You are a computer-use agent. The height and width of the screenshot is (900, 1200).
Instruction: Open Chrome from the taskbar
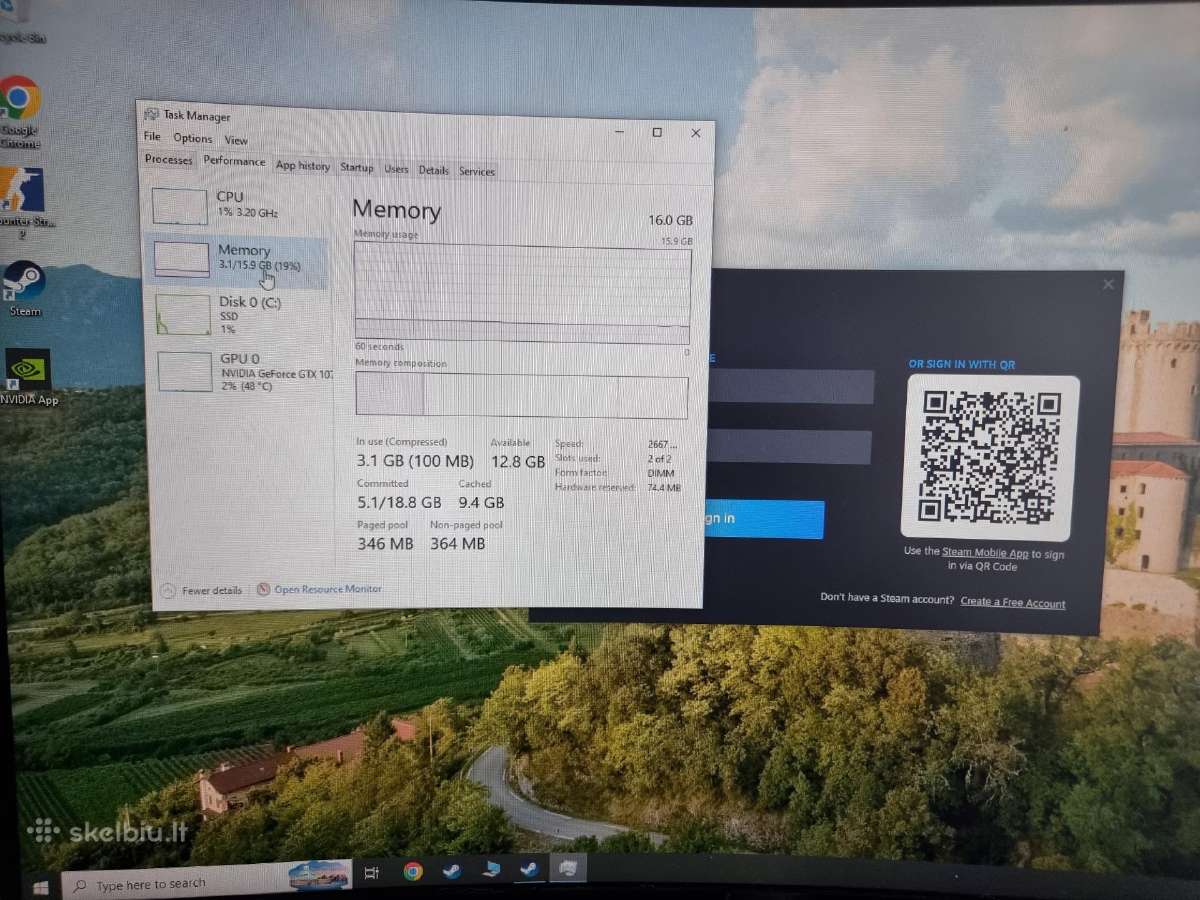(412, 871)
